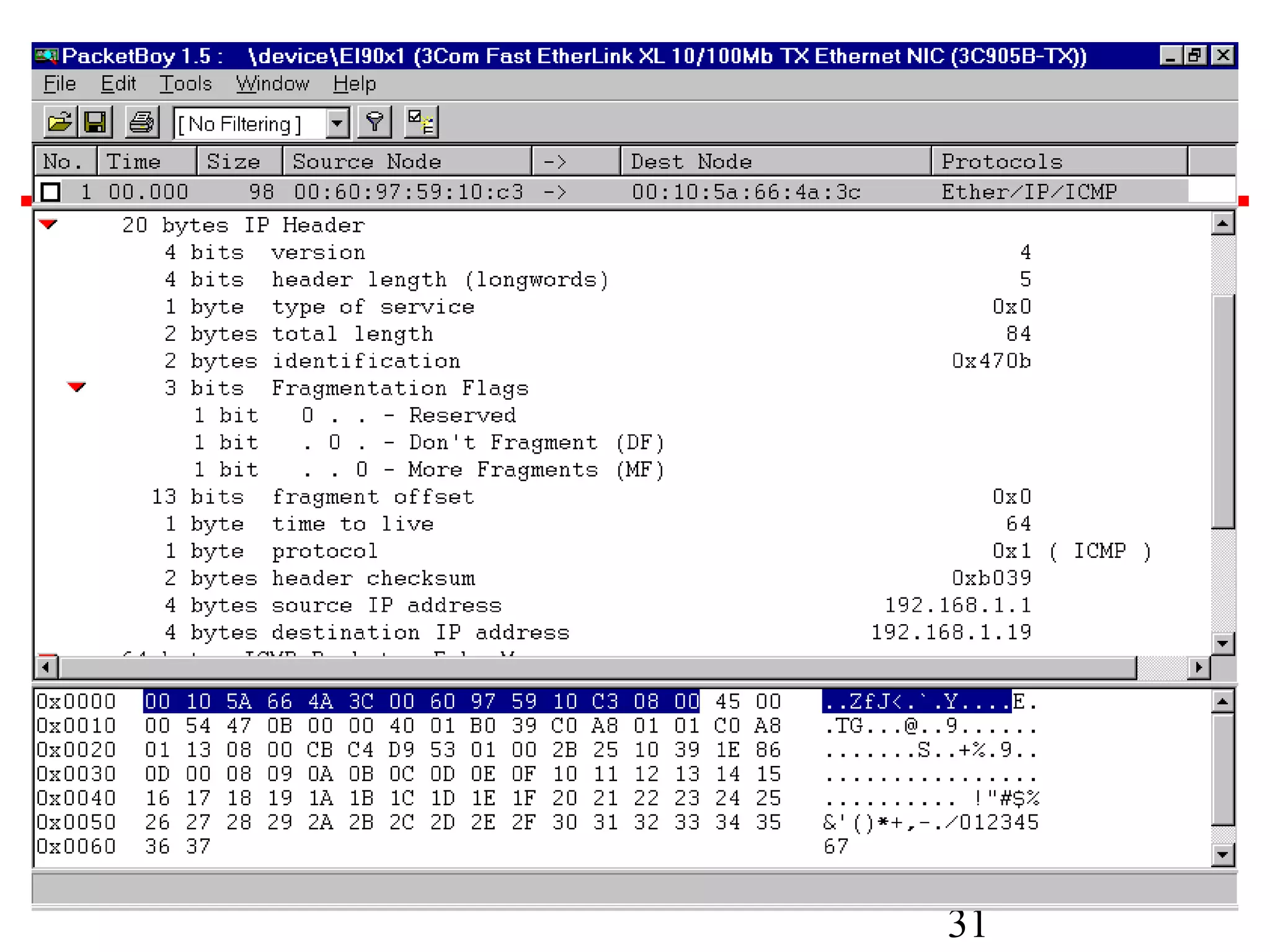Collapse the 20 bytes IP Header section
The height and width of the screenshot is (952, 1270).
48,224
